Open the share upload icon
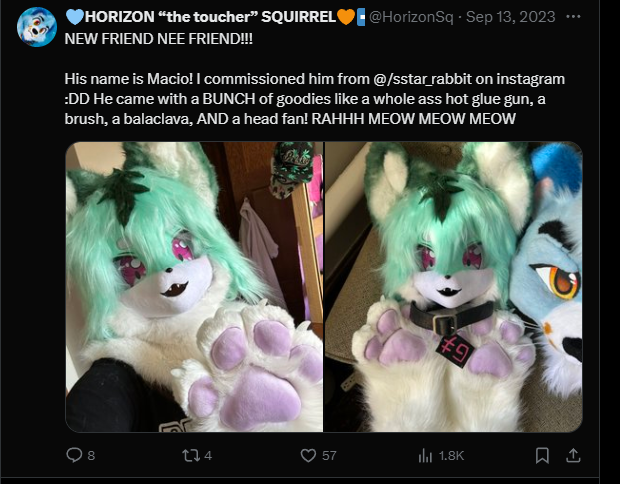The height and width of the screenshot is (484, 620). point(573,456)
